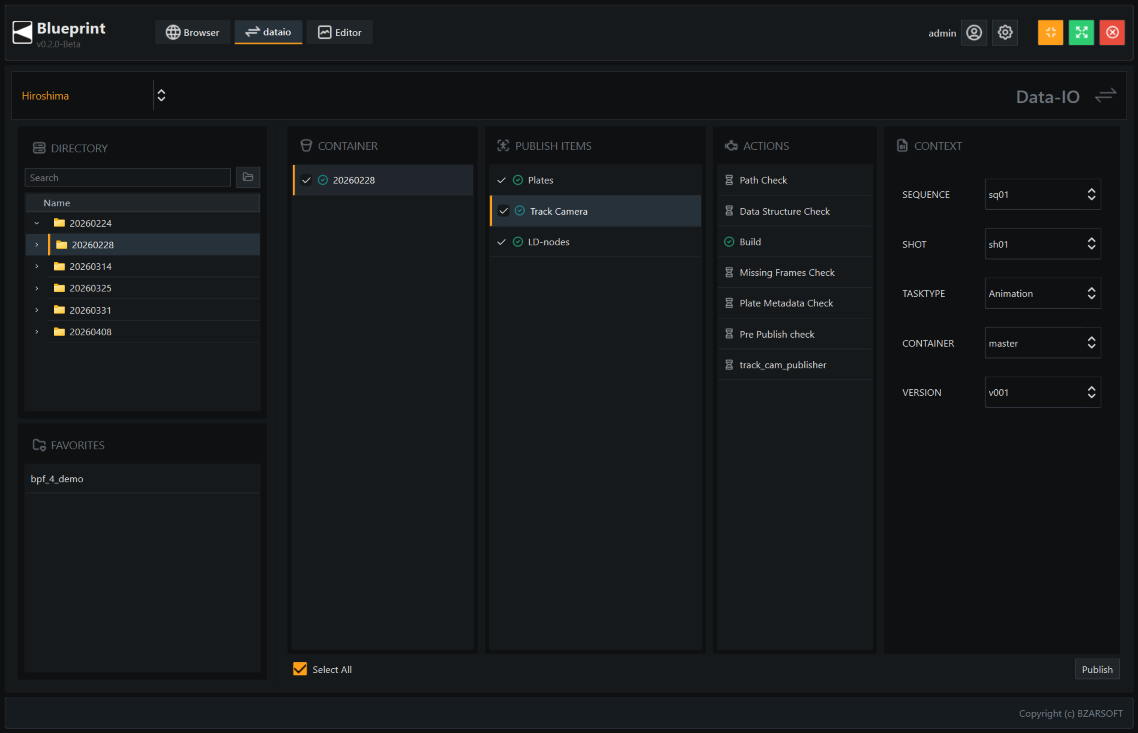Click the directory Search field

(x=128, y=178)
